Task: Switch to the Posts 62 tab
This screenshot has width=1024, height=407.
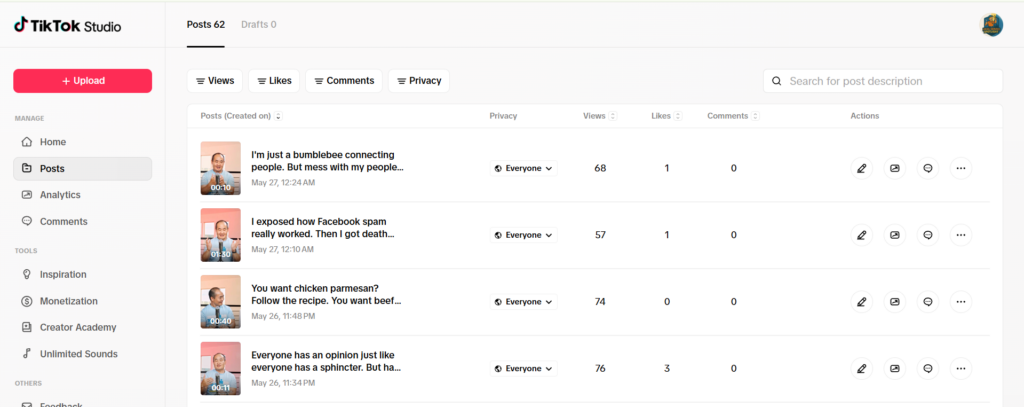Action: click(x=206, y=25)
